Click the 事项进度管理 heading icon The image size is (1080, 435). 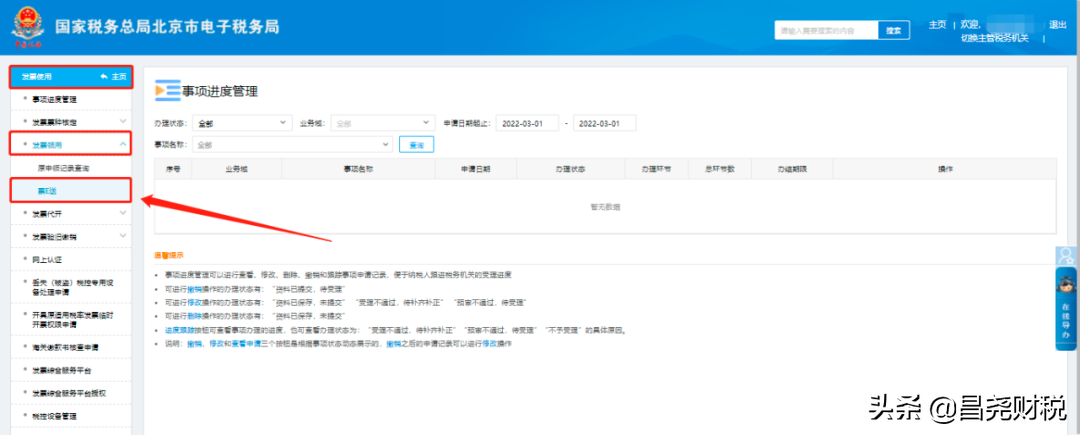click(166, 91)
